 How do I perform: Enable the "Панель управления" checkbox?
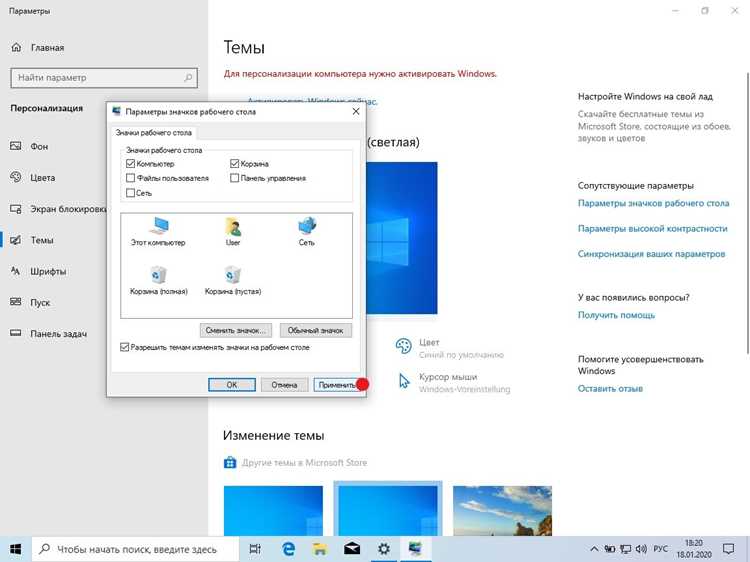pos(234,178)
